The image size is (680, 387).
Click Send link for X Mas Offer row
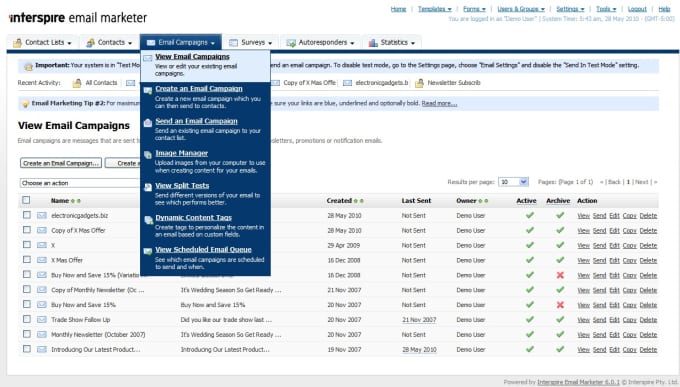[x=599, y=260]
